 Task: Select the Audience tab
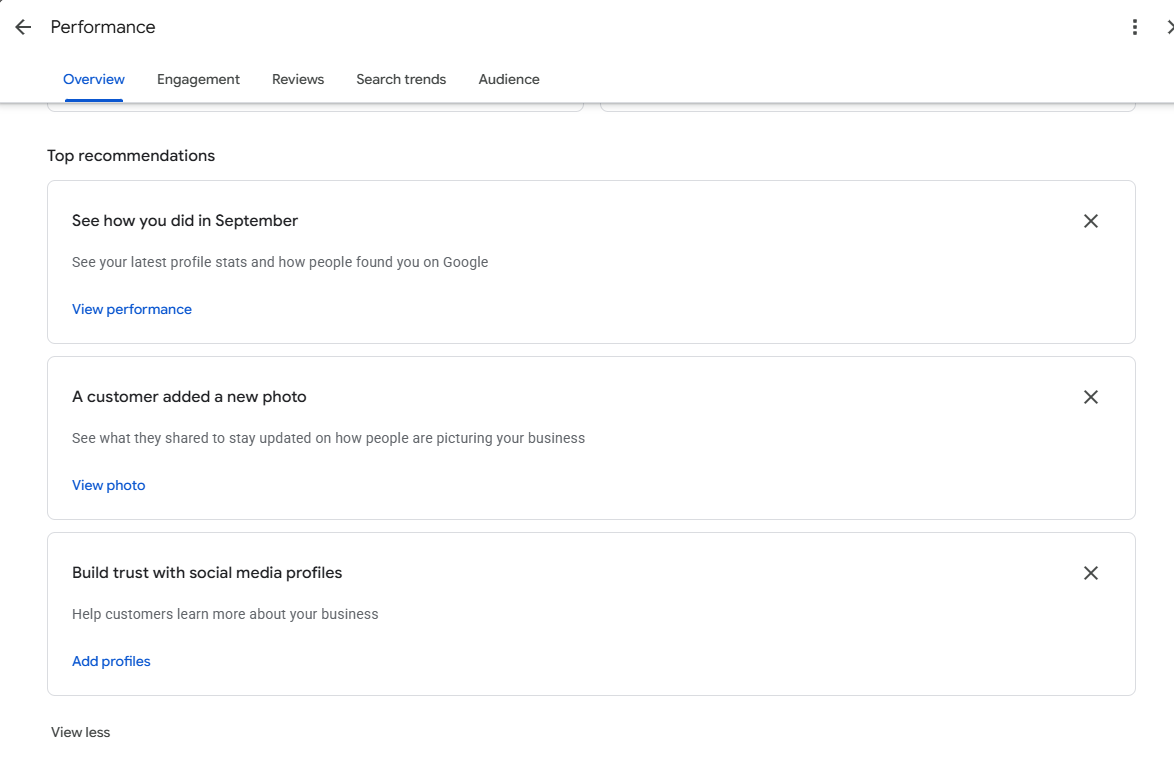509,79
